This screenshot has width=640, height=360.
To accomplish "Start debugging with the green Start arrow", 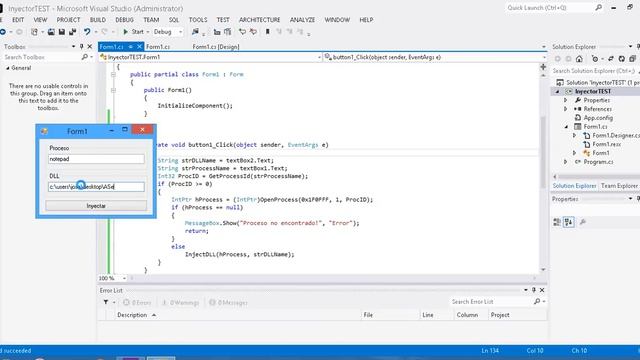I will (126, 32).
